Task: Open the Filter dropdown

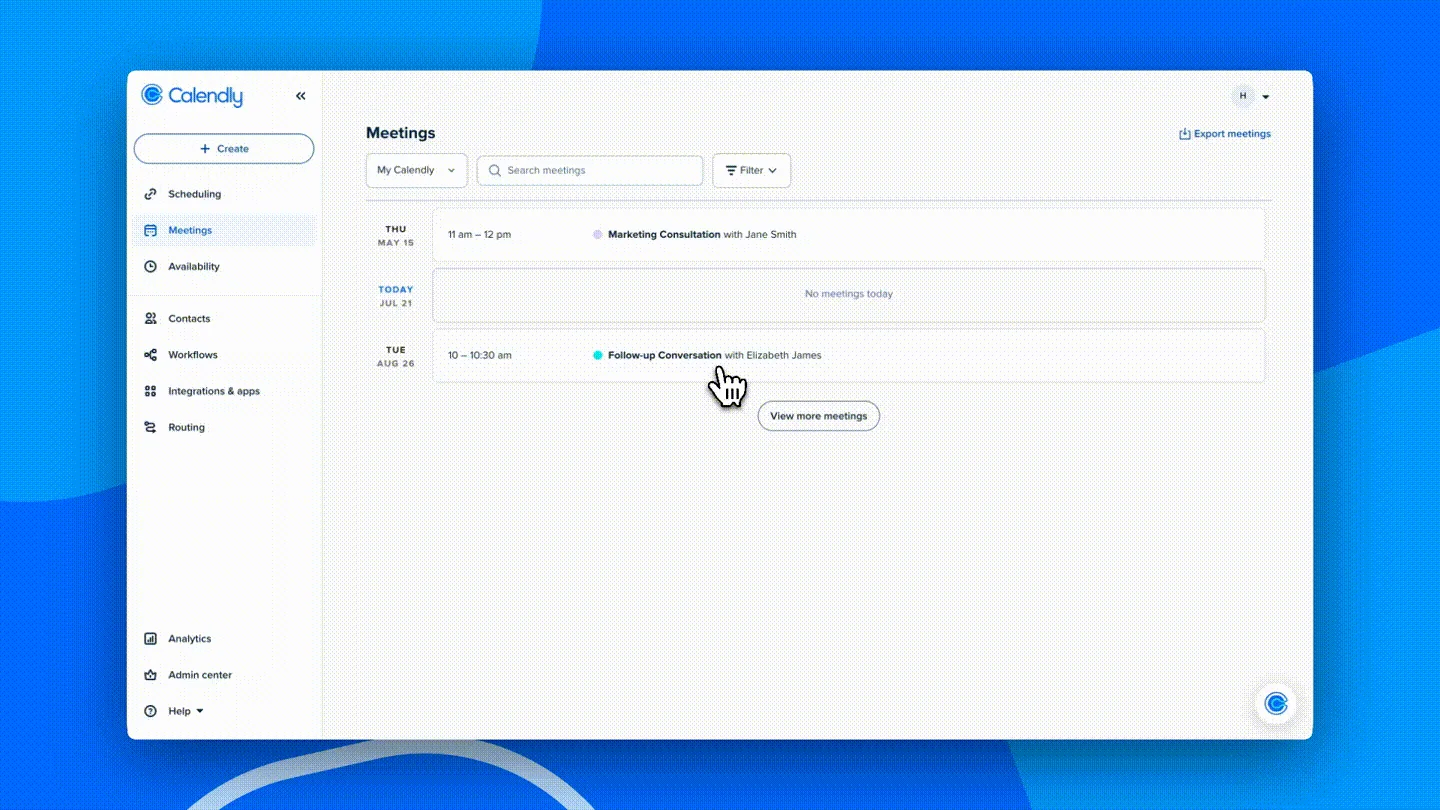Action: pyautogui.click(x=751, y=170)
